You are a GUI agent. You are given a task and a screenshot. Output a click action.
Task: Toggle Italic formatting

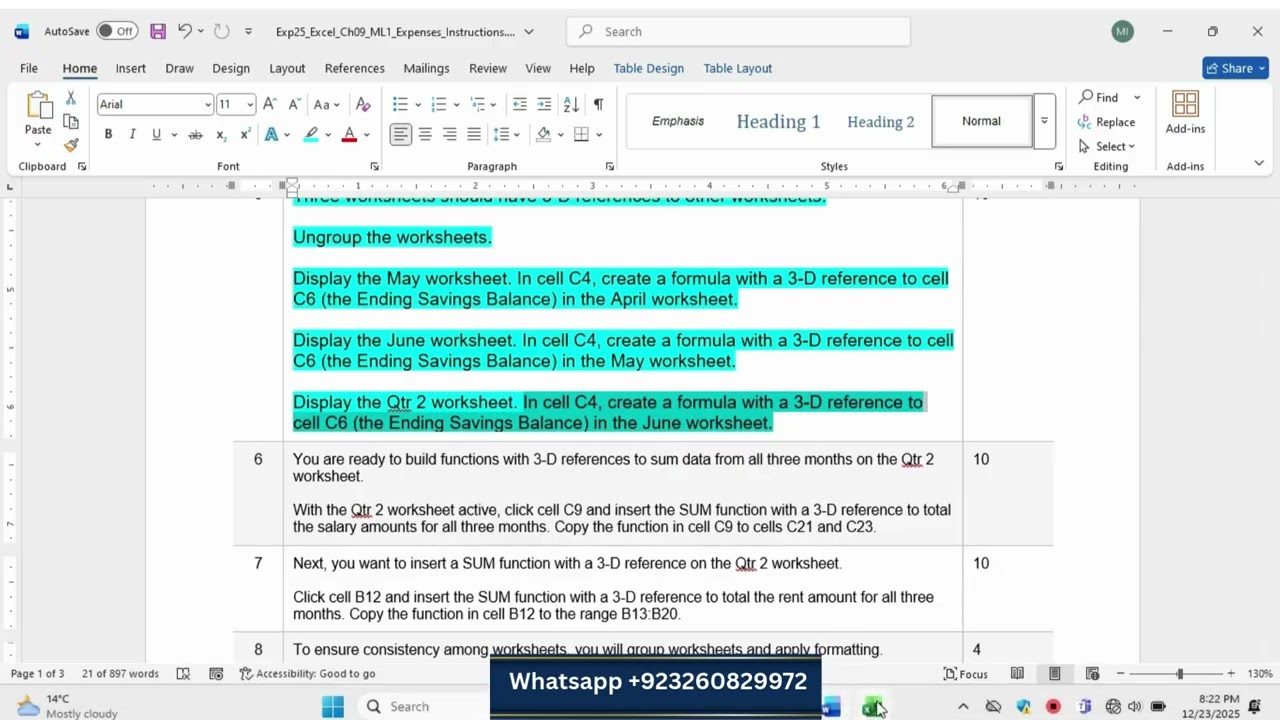132,134
